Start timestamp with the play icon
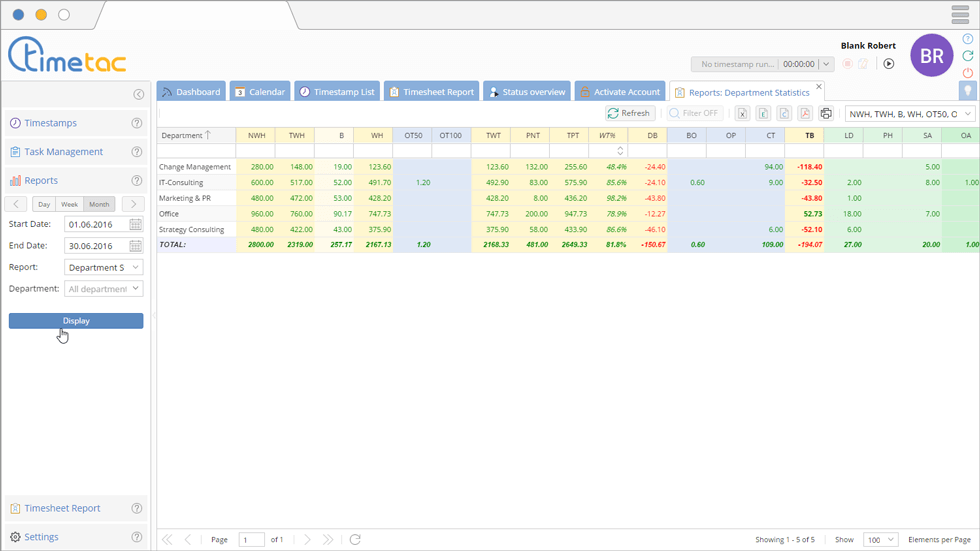Image resolution: width=980 pixels, height=551 pixels. click(888, 64)
